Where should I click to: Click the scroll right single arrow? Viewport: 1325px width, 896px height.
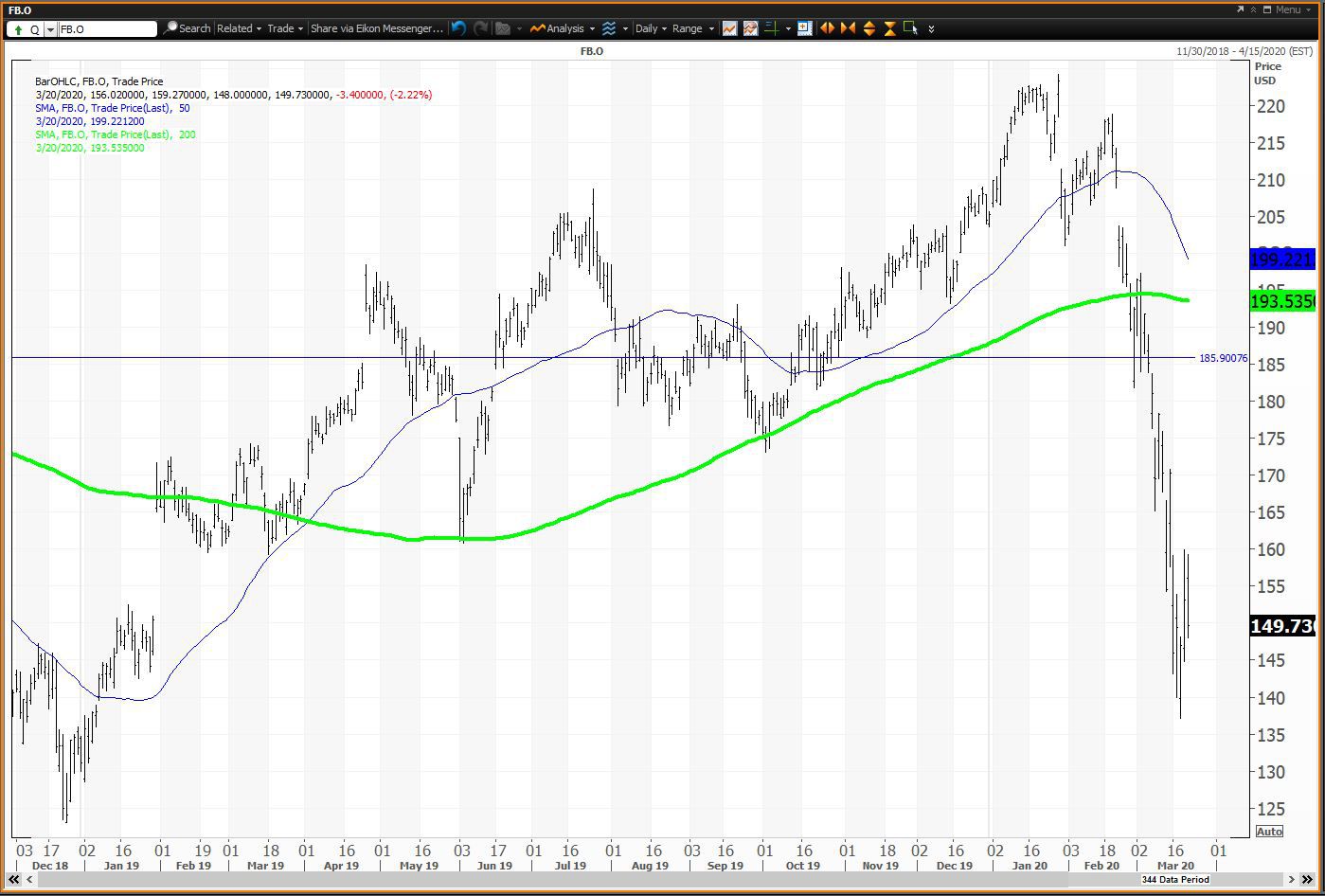pos(1292,880)
